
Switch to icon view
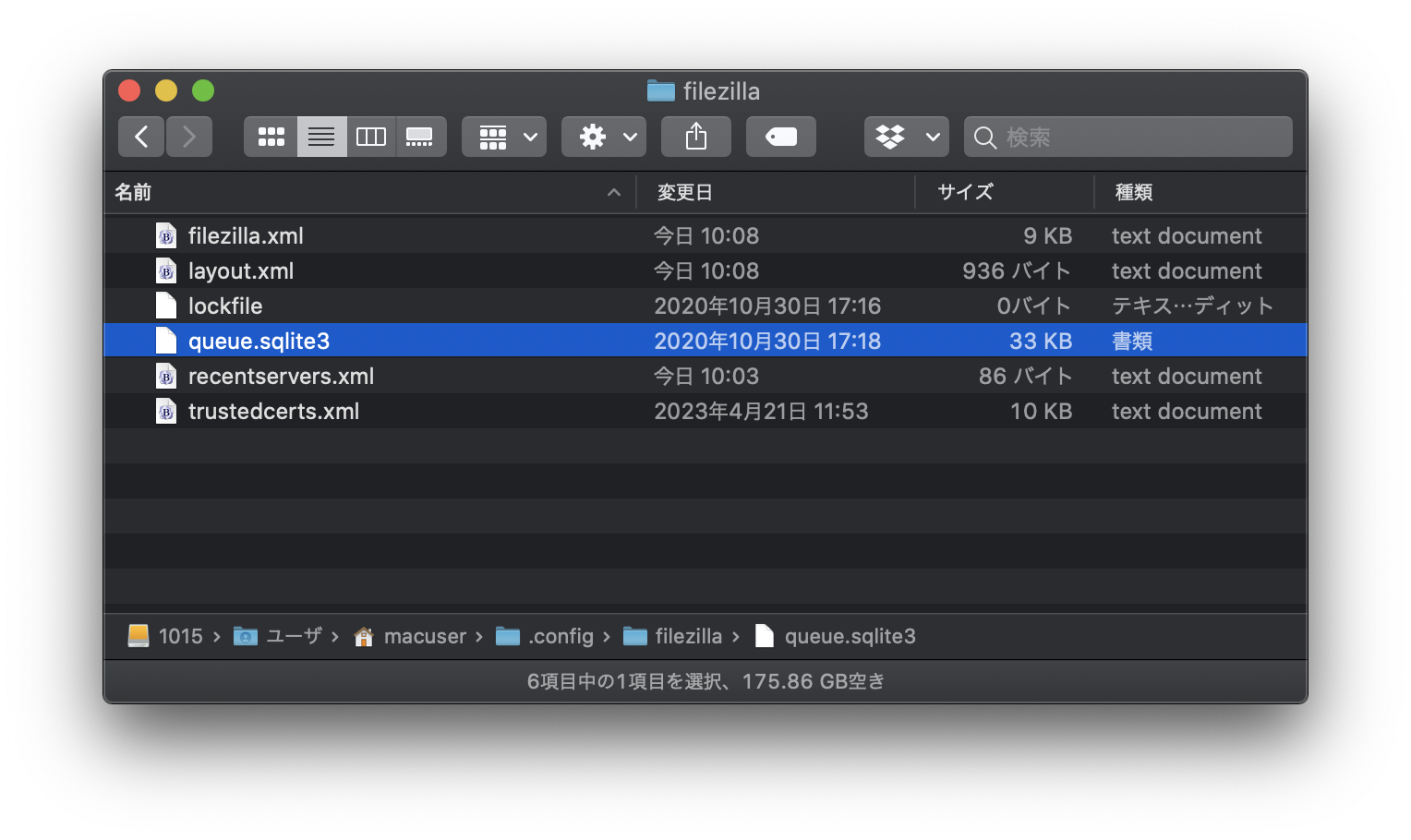pyautogui.click(x=270, y=136)
